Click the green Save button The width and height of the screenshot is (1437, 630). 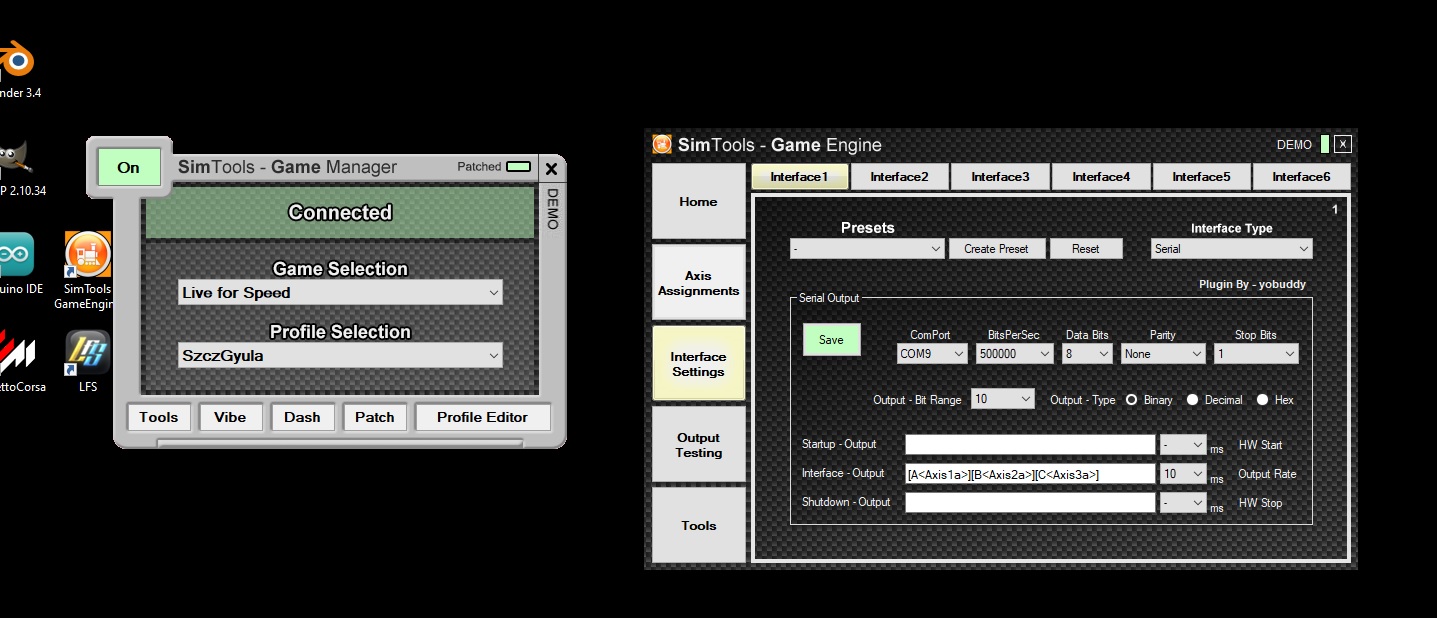(831, 340)
